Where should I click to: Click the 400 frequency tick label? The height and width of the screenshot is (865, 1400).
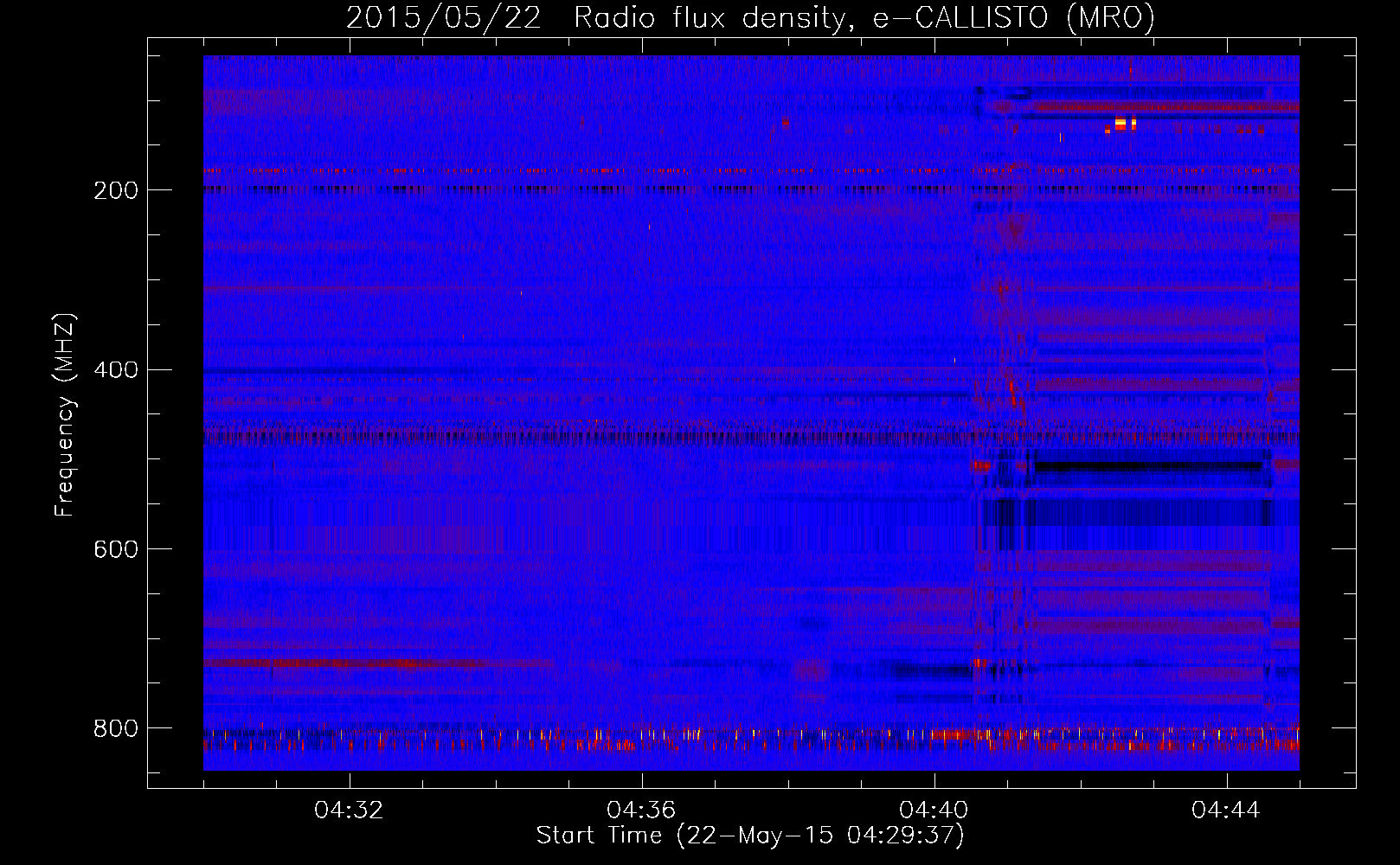[116, 370]
